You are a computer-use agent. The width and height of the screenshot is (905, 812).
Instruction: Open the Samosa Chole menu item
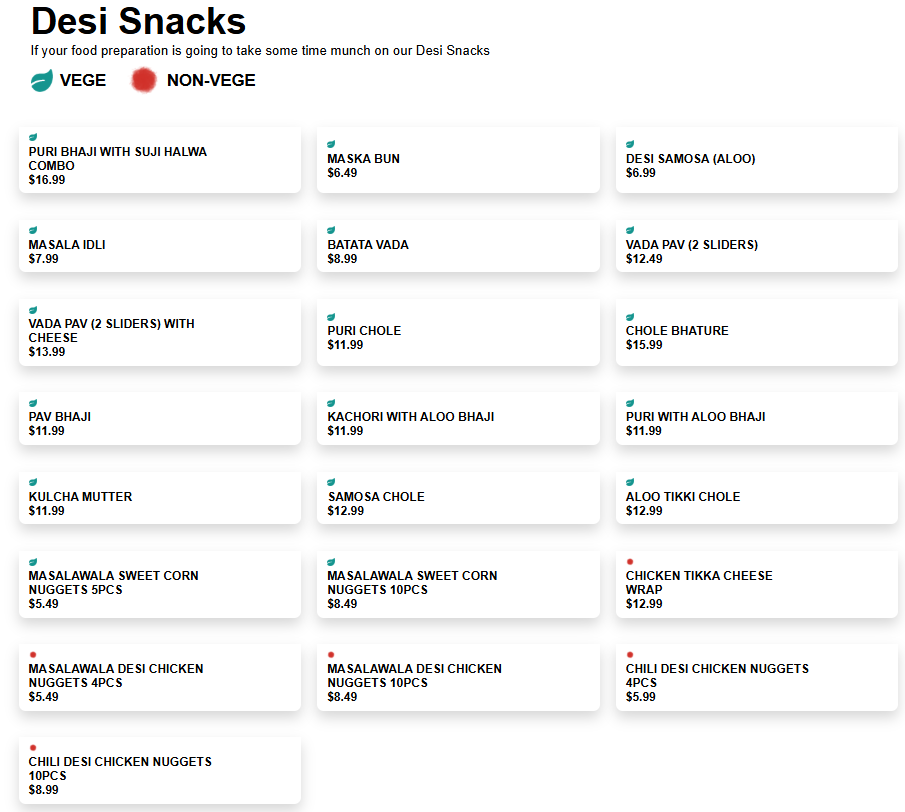click(x=458, y=498)
